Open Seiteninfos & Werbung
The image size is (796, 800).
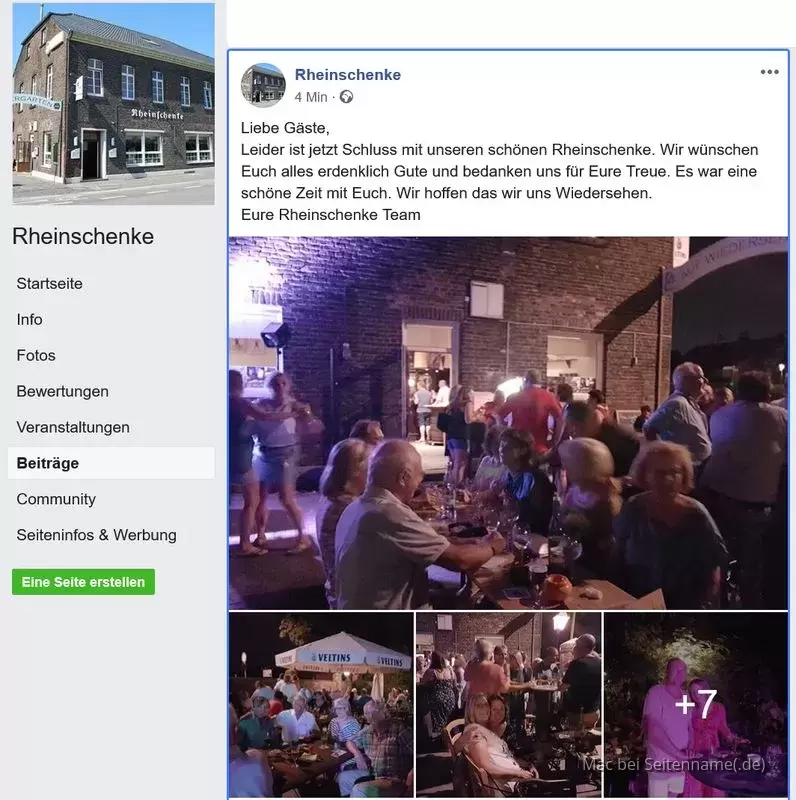coord(96,535)
